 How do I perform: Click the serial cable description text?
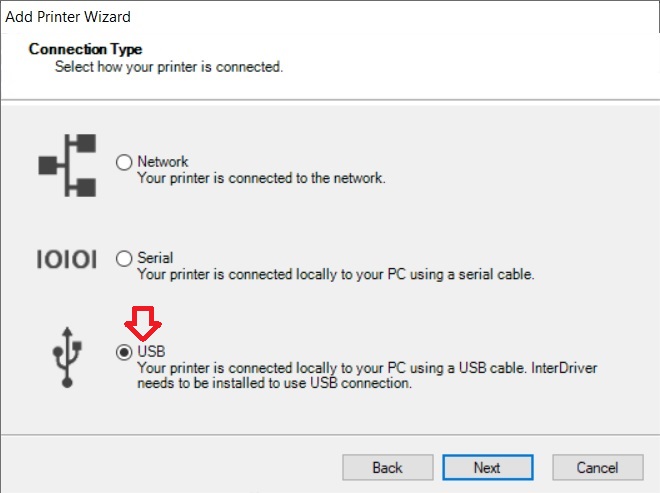tap(335, 274)
